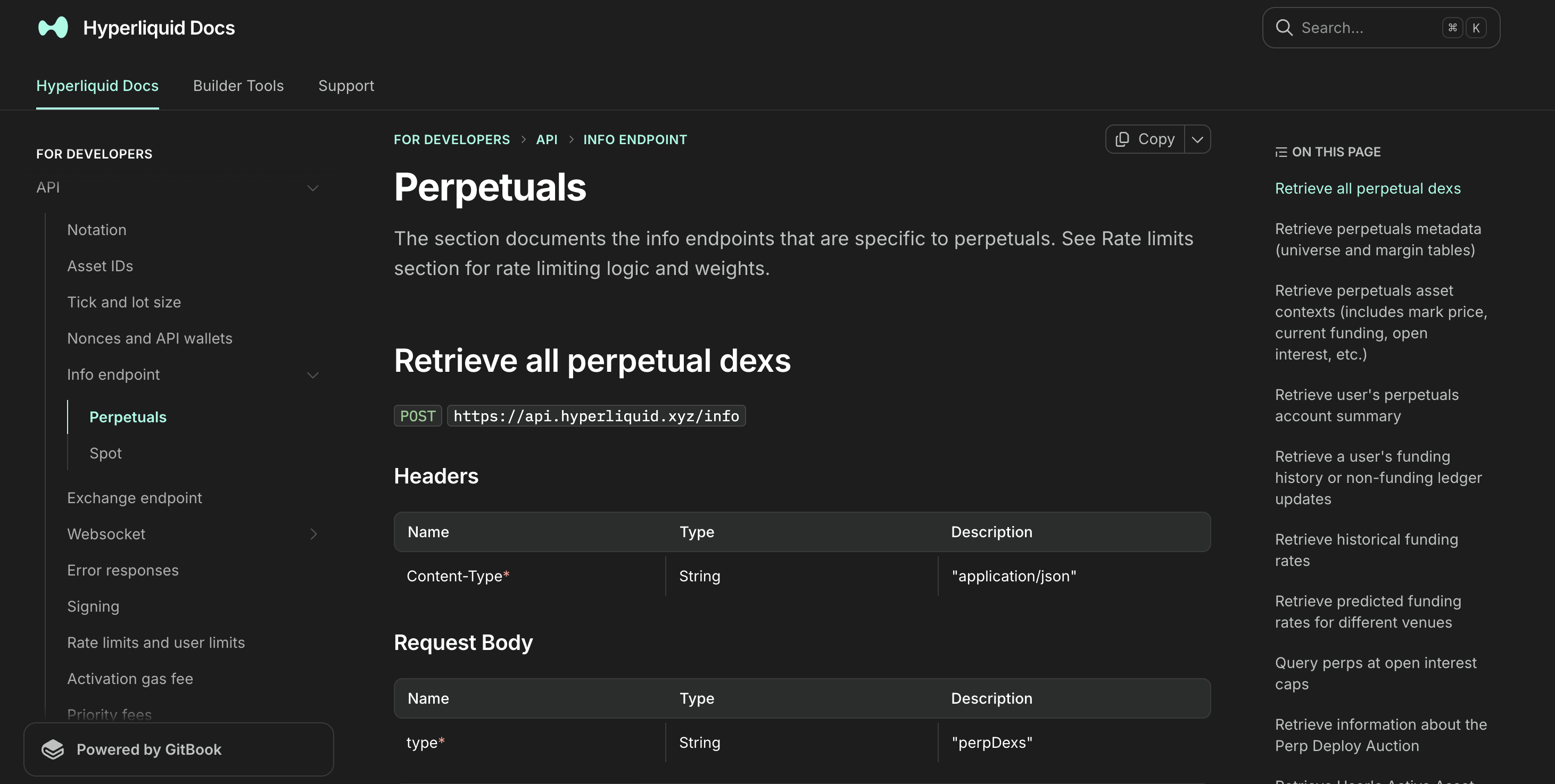Click the Retrieve all perpetual dexs heading
Screen dimensions: 1555x784
tap(592, 361)
